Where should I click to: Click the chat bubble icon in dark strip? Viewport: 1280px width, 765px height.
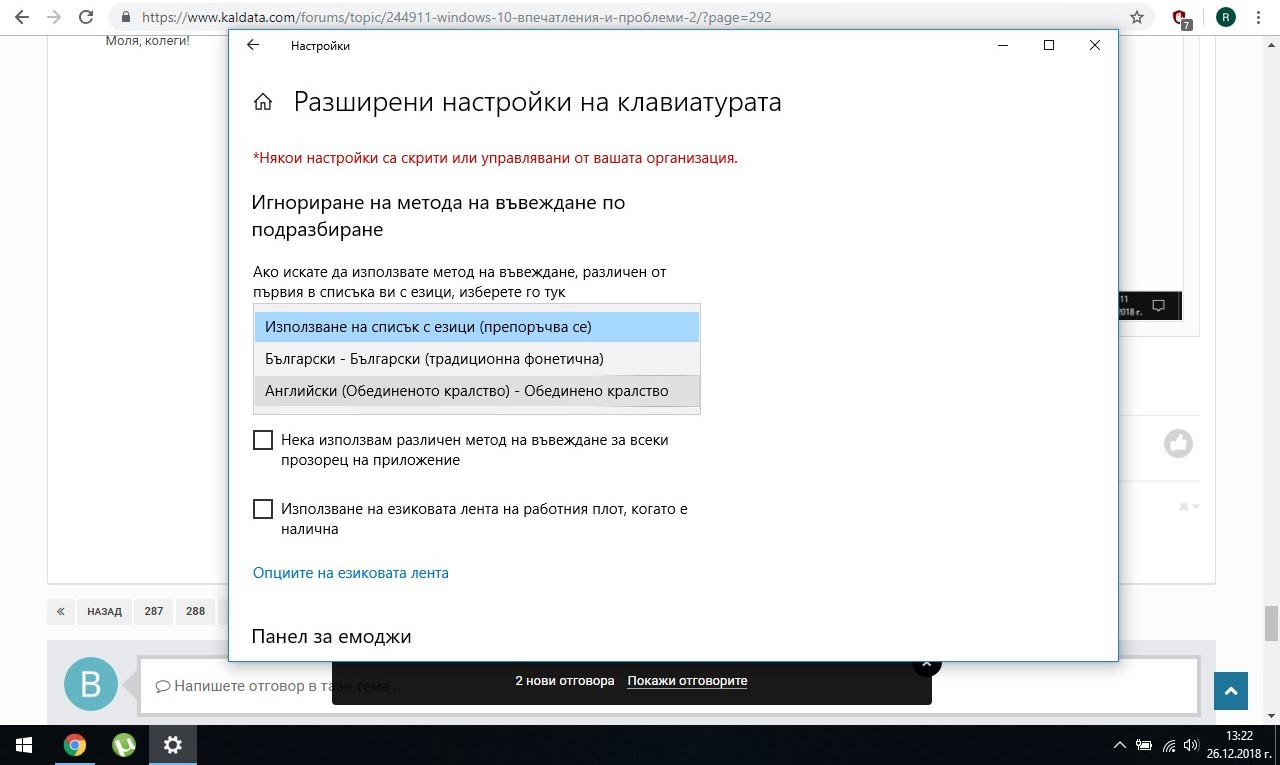point(1159,305)
